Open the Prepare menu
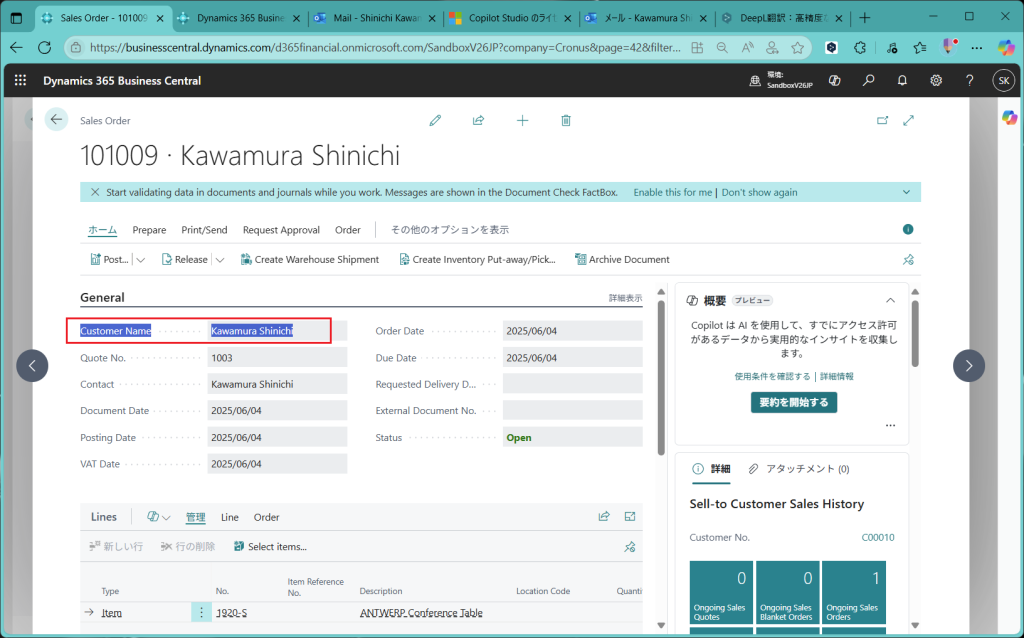The height and width of the screenshot is (638, 1024). pos(149,230)
